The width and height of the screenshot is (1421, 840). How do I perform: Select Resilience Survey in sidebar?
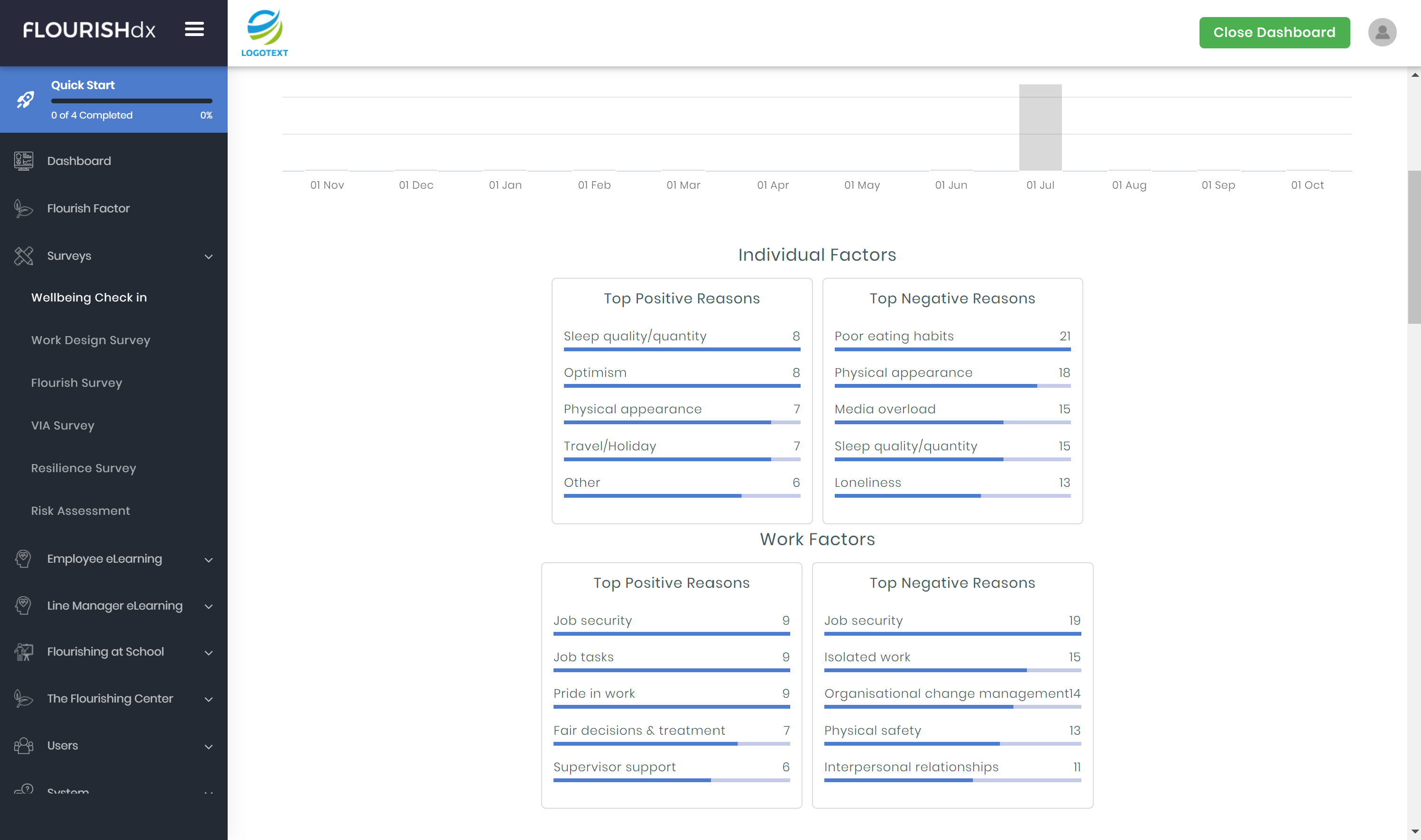pos(84,468)
